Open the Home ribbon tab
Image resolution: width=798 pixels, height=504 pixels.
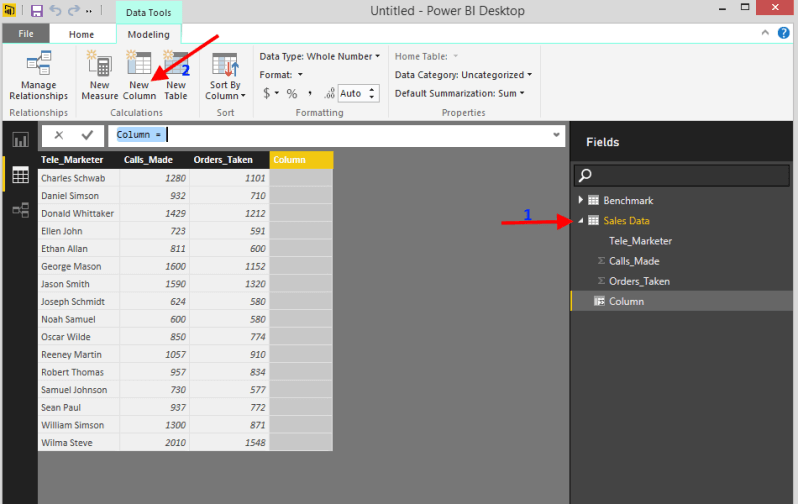81,34
